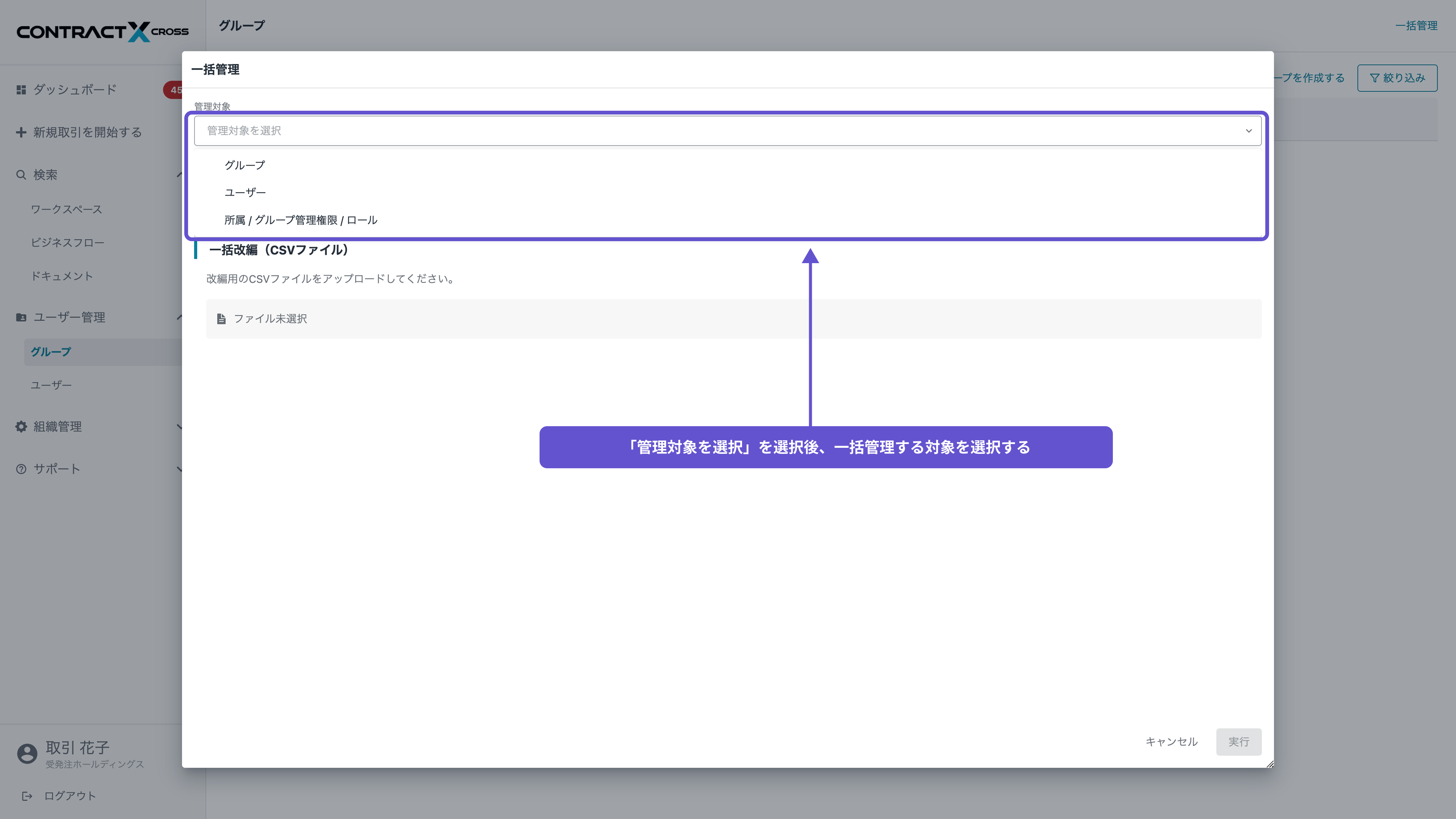Click the folder icon beside ユーザー管理

pos(20,317)
